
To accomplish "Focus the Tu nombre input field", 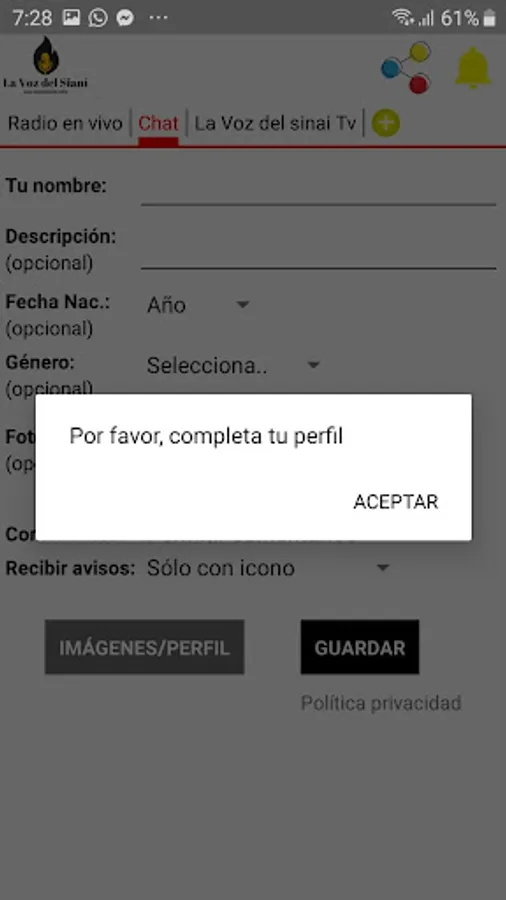I will tap(318, 188).
